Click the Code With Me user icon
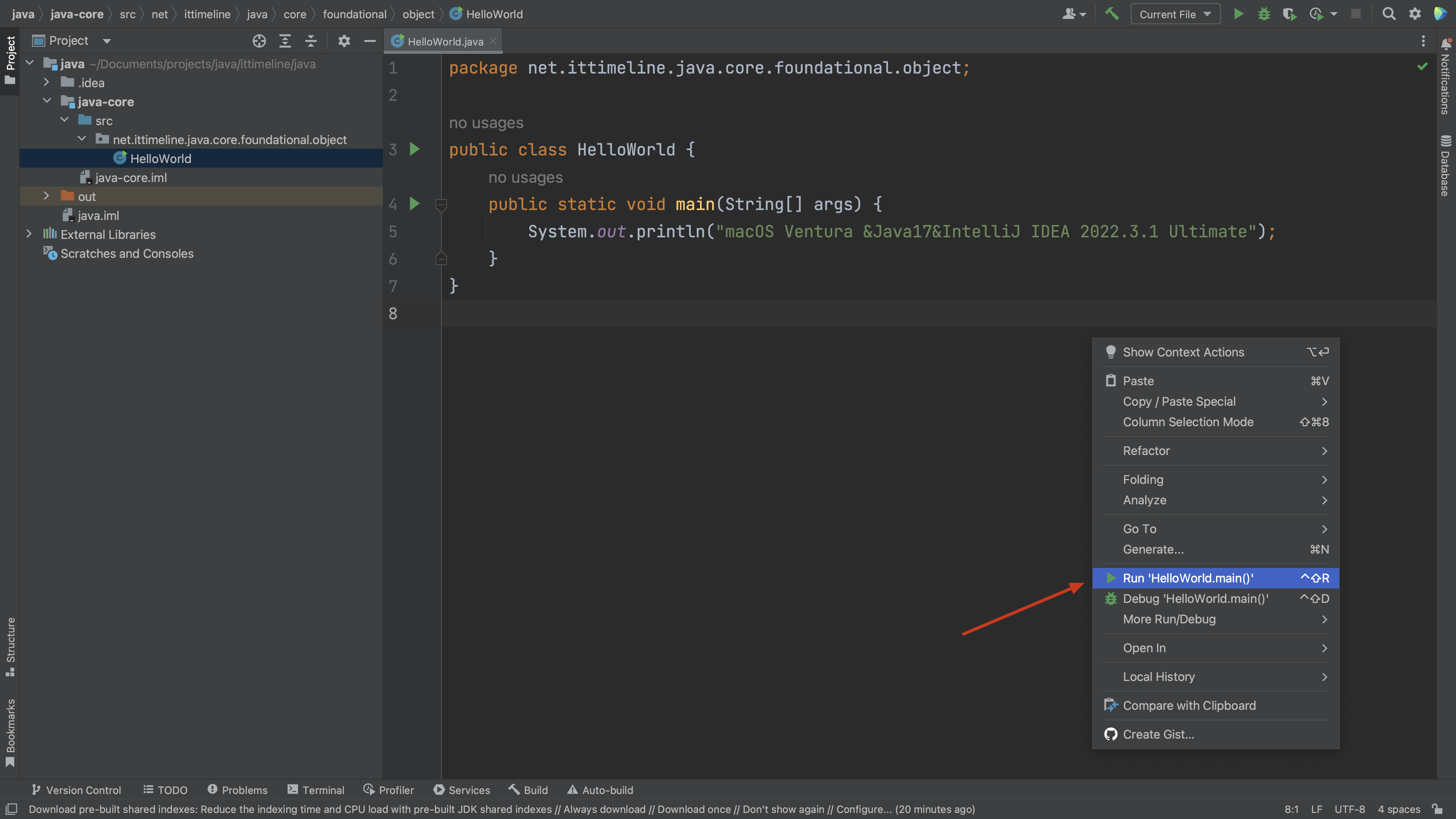Screen dimensions: 1456x819 click(1069, 14)
